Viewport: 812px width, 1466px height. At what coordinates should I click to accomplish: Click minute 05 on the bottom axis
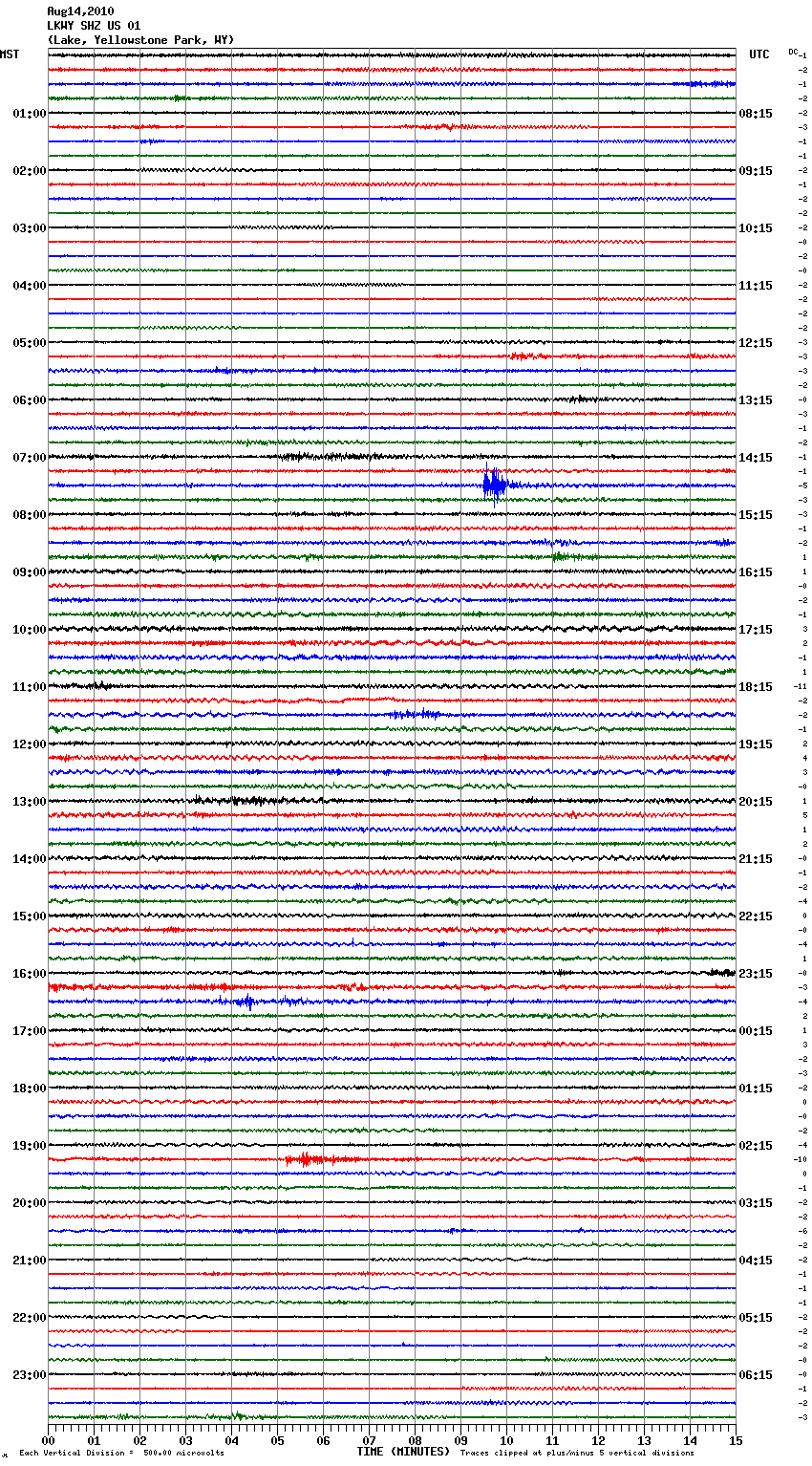tap(278, 1440)
